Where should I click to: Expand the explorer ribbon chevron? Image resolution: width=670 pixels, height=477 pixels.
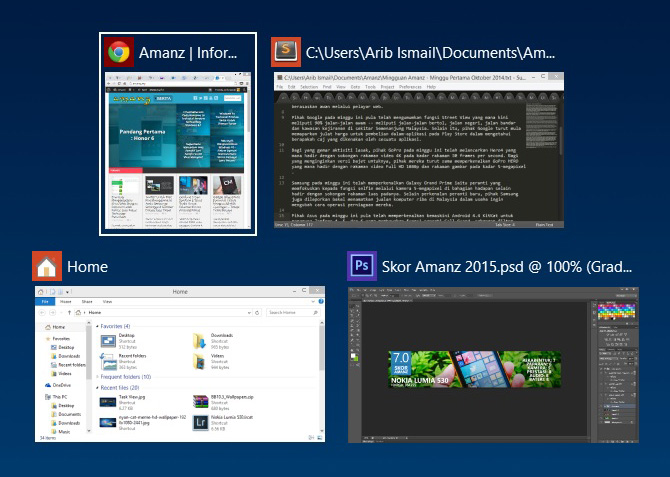point(313,301)
